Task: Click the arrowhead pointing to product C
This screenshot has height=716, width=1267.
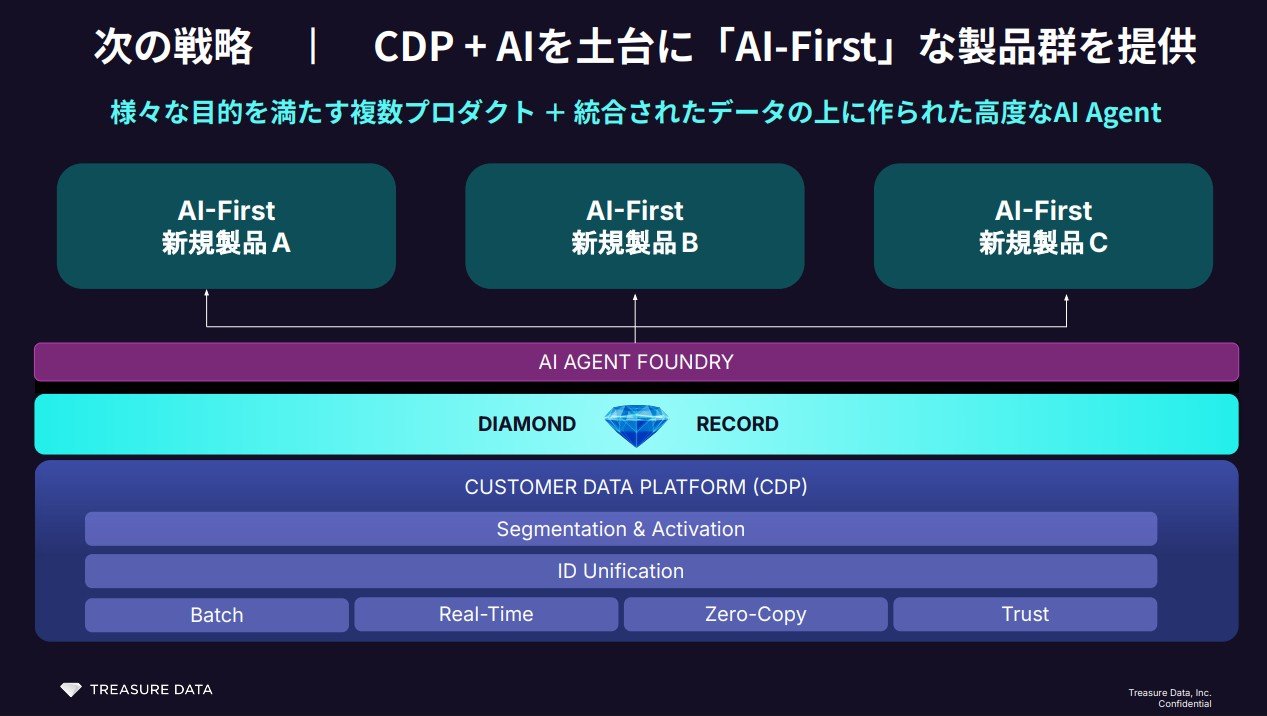Action: [1066, 294]
